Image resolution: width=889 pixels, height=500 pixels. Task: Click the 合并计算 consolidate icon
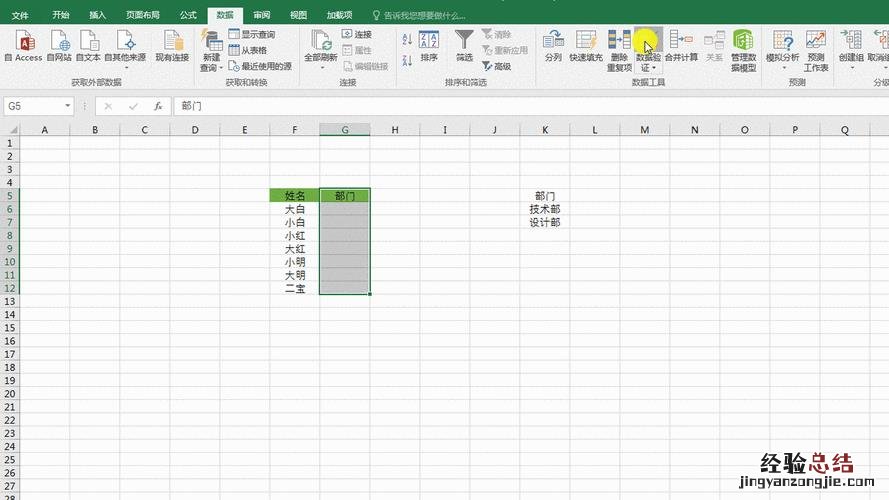point(682,45)
